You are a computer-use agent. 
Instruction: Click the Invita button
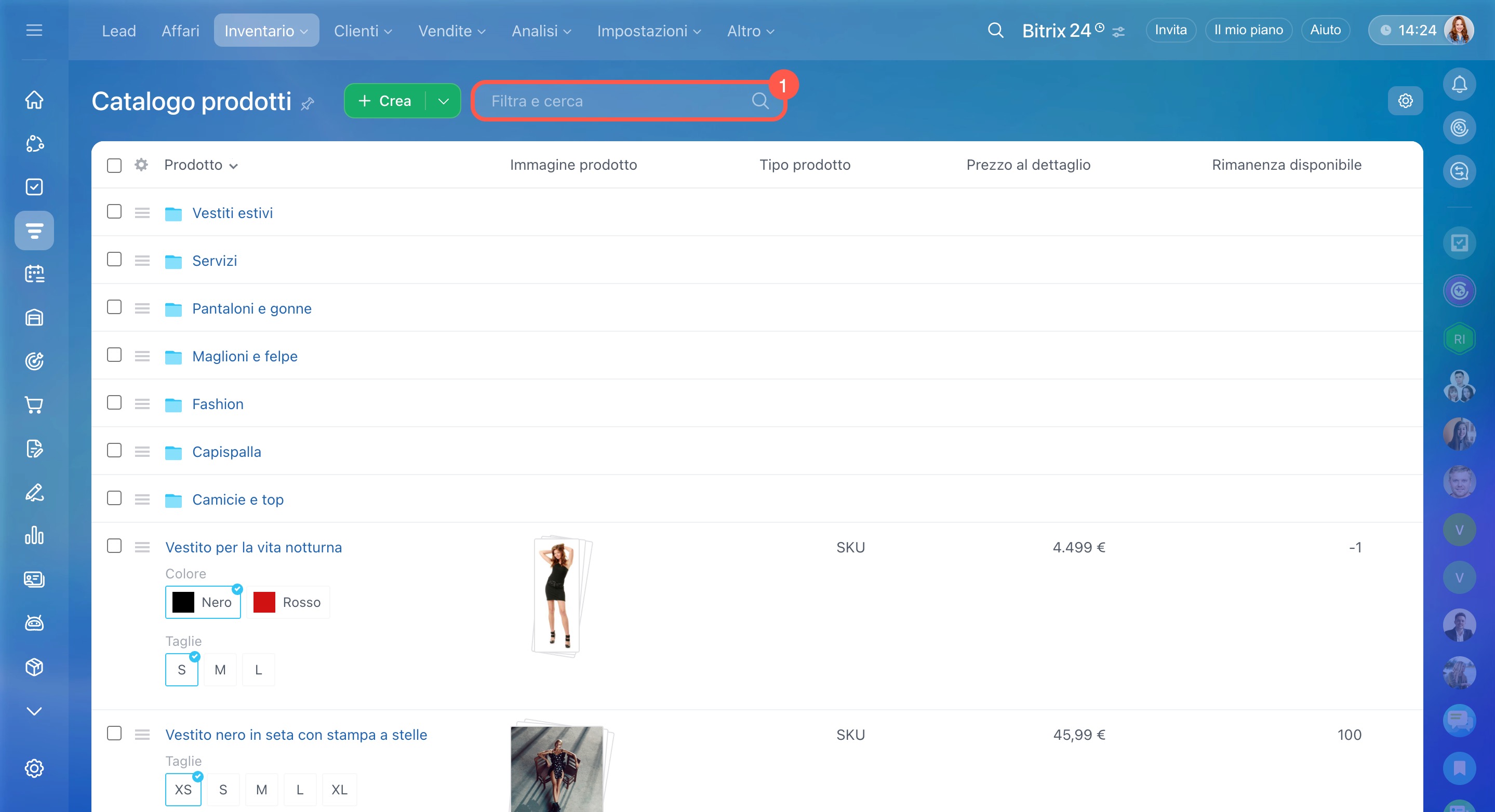pos(1170,30)
